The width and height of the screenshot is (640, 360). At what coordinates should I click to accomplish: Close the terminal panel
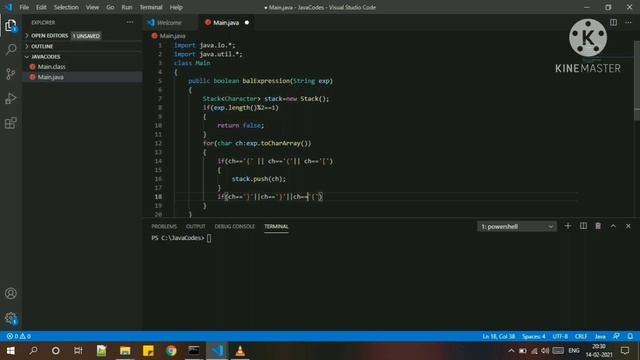click(x=628, y=226)
